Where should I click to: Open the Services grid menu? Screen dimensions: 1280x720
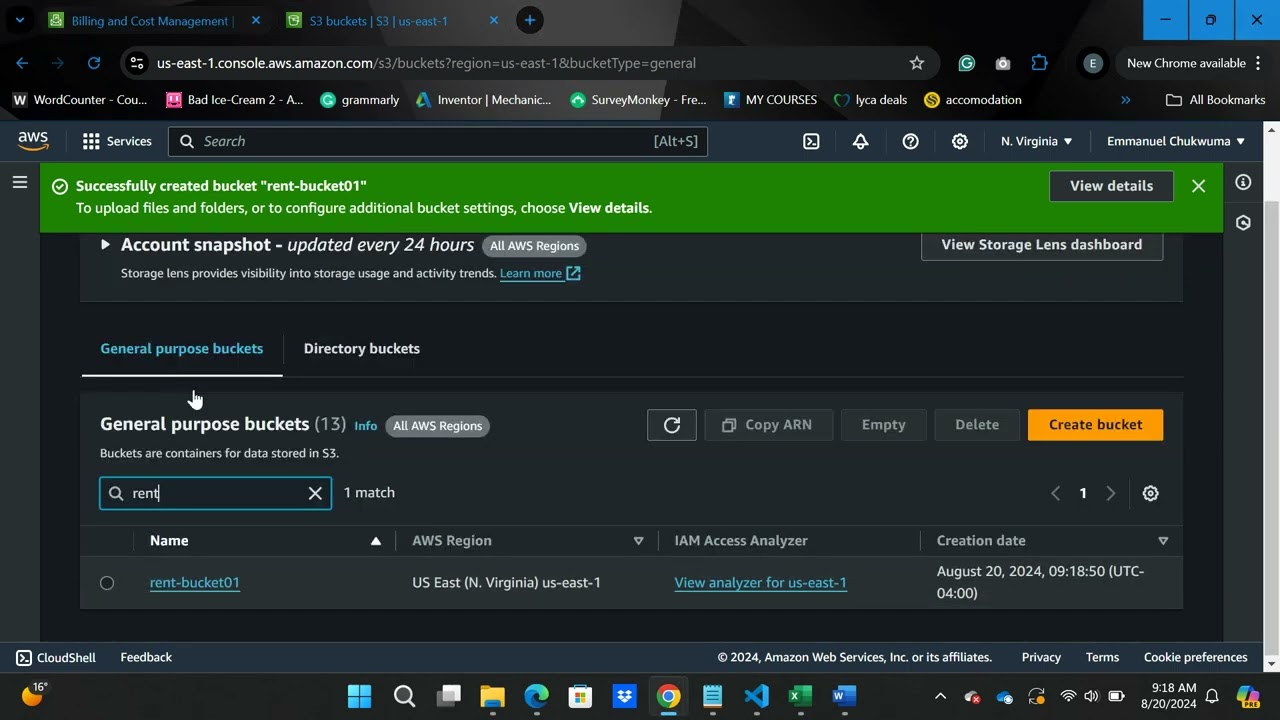coord(117,141)
